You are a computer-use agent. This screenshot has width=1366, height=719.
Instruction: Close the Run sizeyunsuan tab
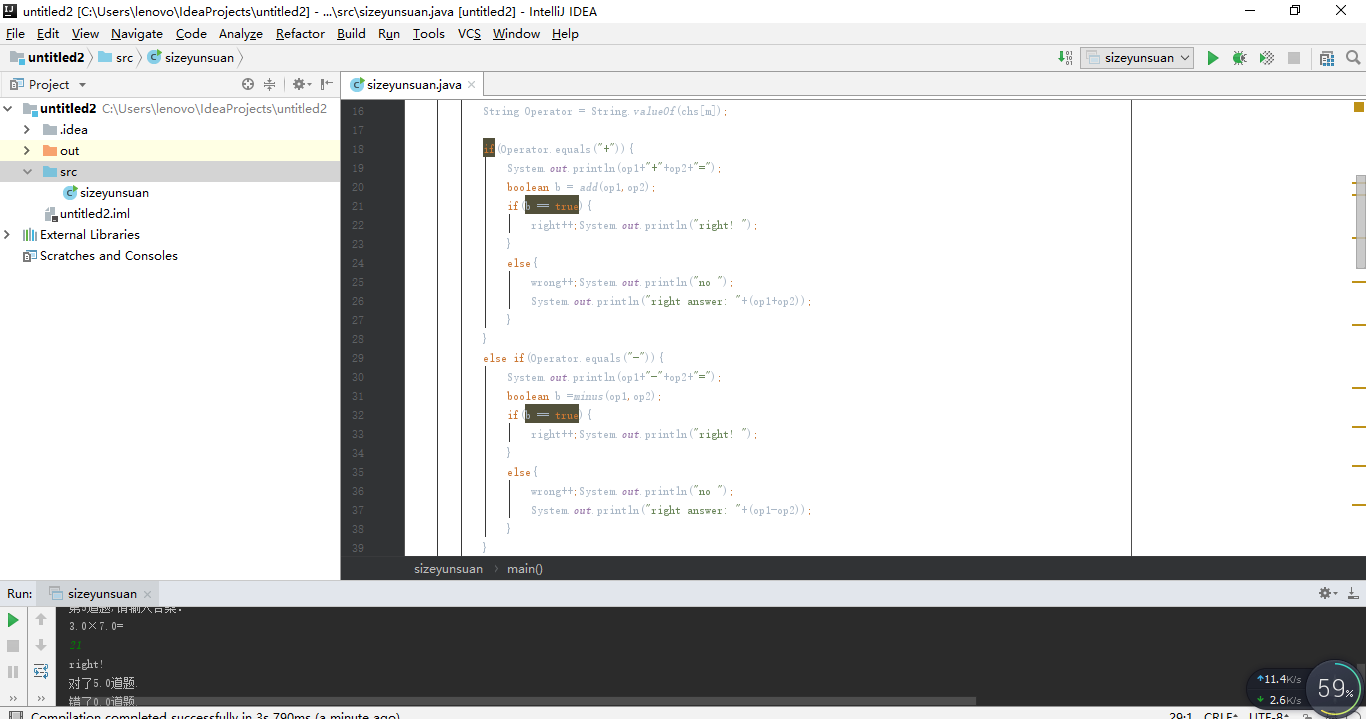[147, 594]
